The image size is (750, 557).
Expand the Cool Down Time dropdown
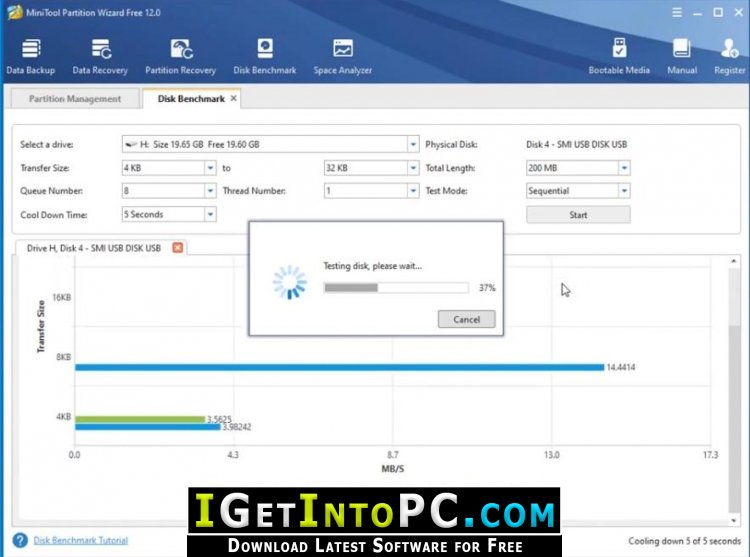point(210,214)
